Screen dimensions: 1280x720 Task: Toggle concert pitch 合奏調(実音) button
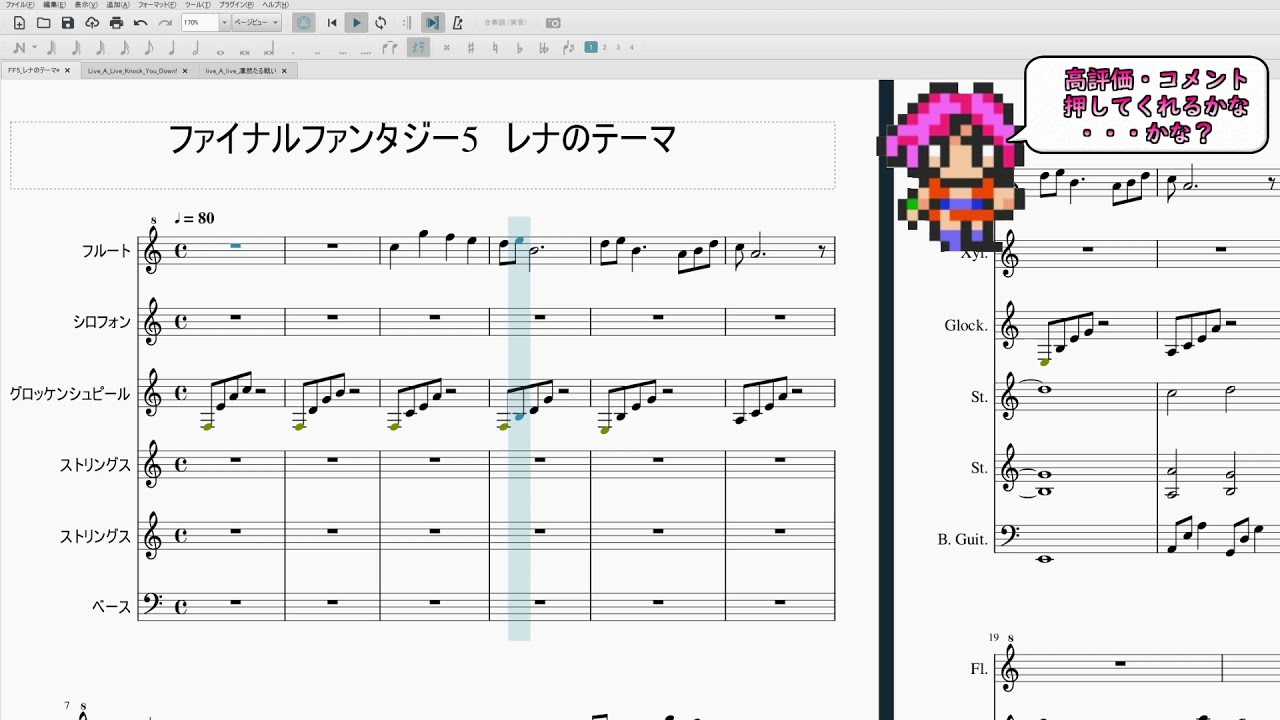point(506,22)
